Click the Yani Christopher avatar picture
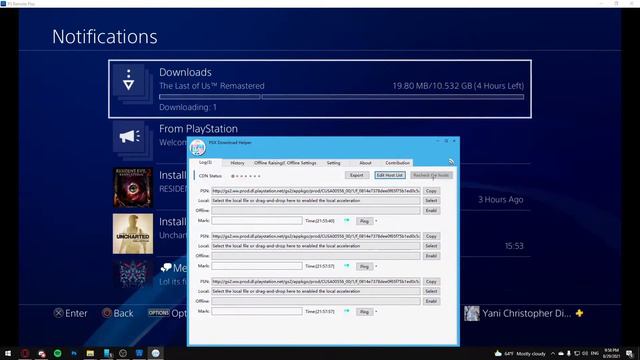 [x=471, y=313]
